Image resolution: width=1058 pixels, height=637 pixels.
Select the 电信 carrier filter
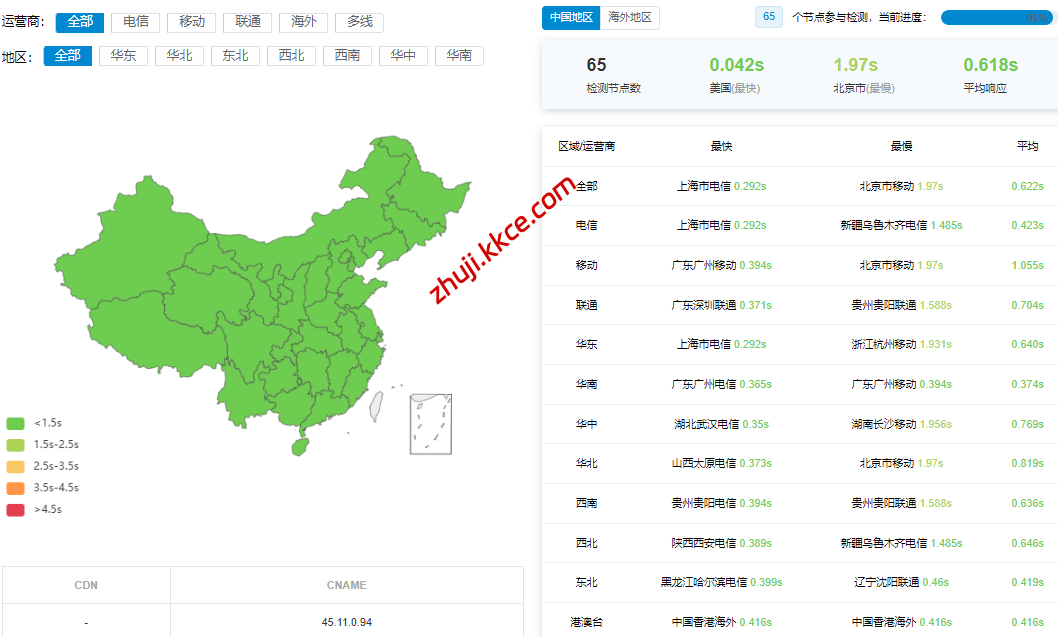click(x=136, y=22)
